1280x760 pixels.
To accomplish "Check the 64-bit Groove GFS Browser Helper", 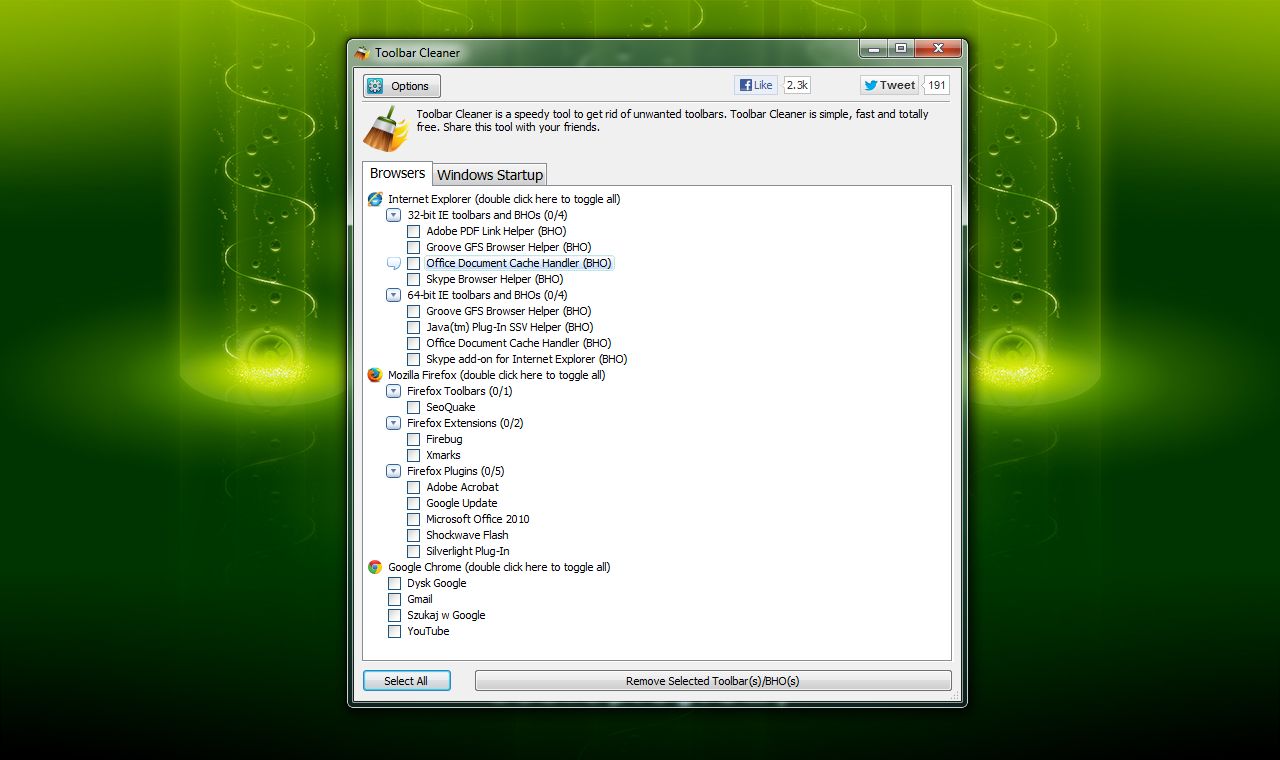I will [x=413, y=311].
